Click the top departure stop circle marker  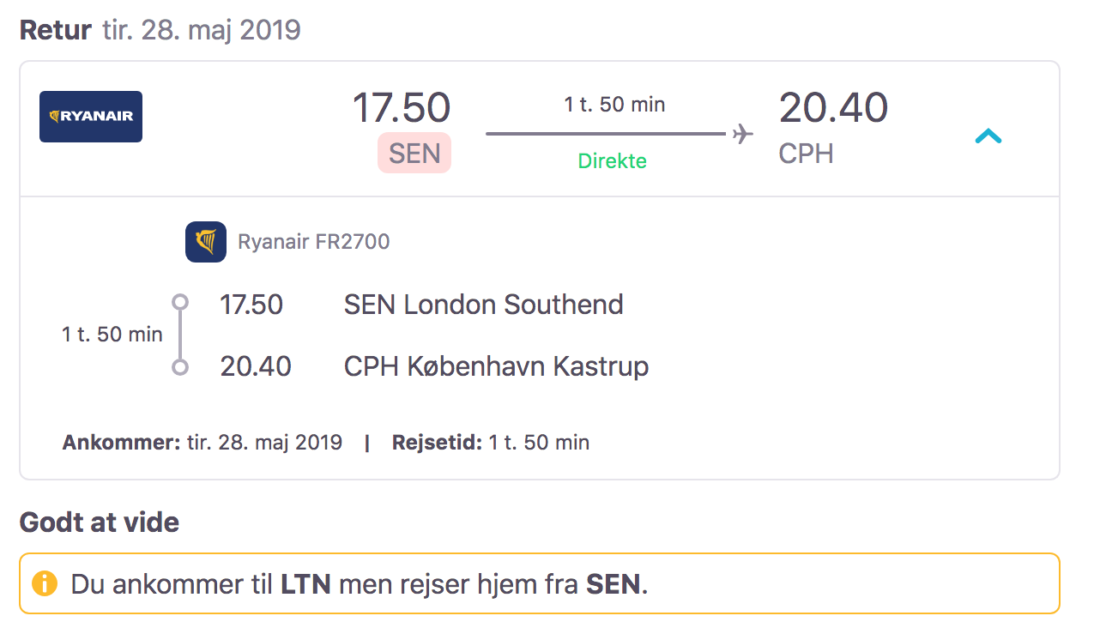pyautogui.click(x=180, y=302)
